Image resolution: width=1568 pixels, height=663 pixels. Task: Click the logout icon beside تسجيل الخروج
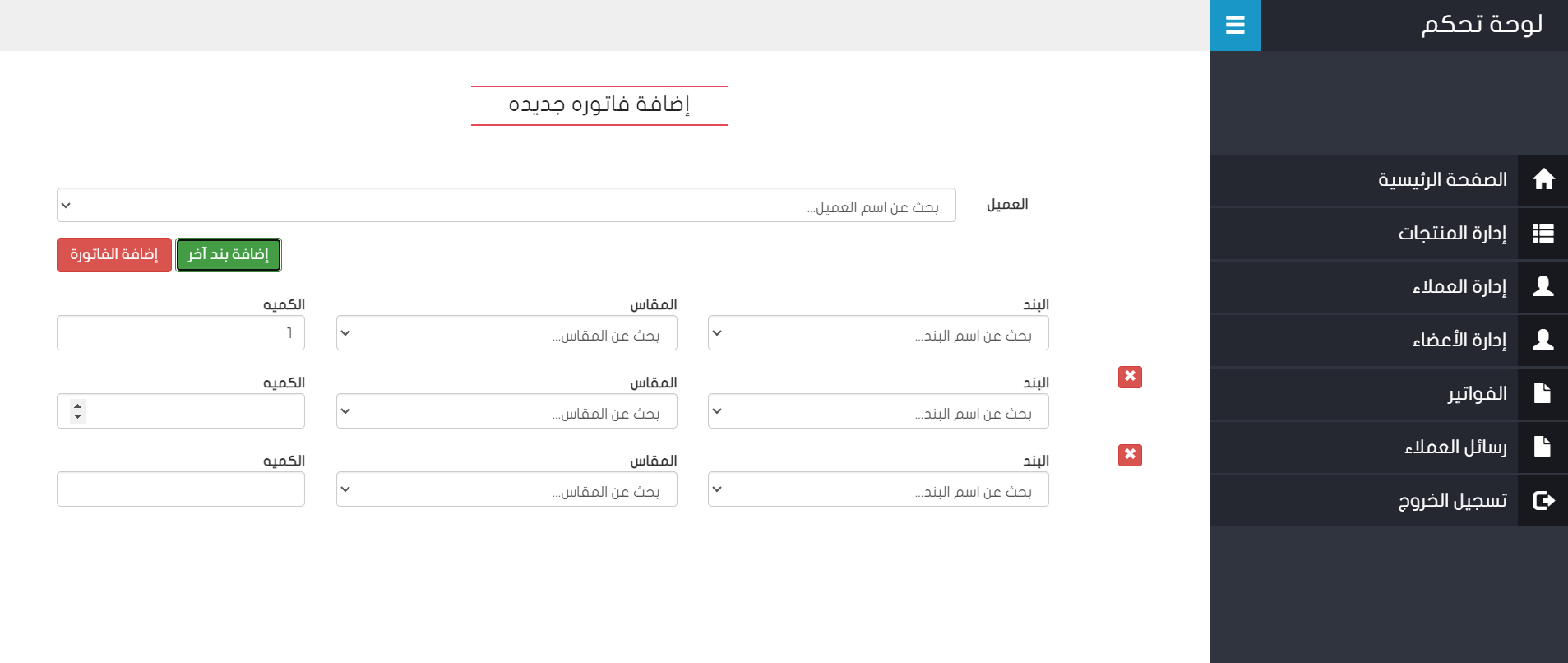coord(1543,500)
